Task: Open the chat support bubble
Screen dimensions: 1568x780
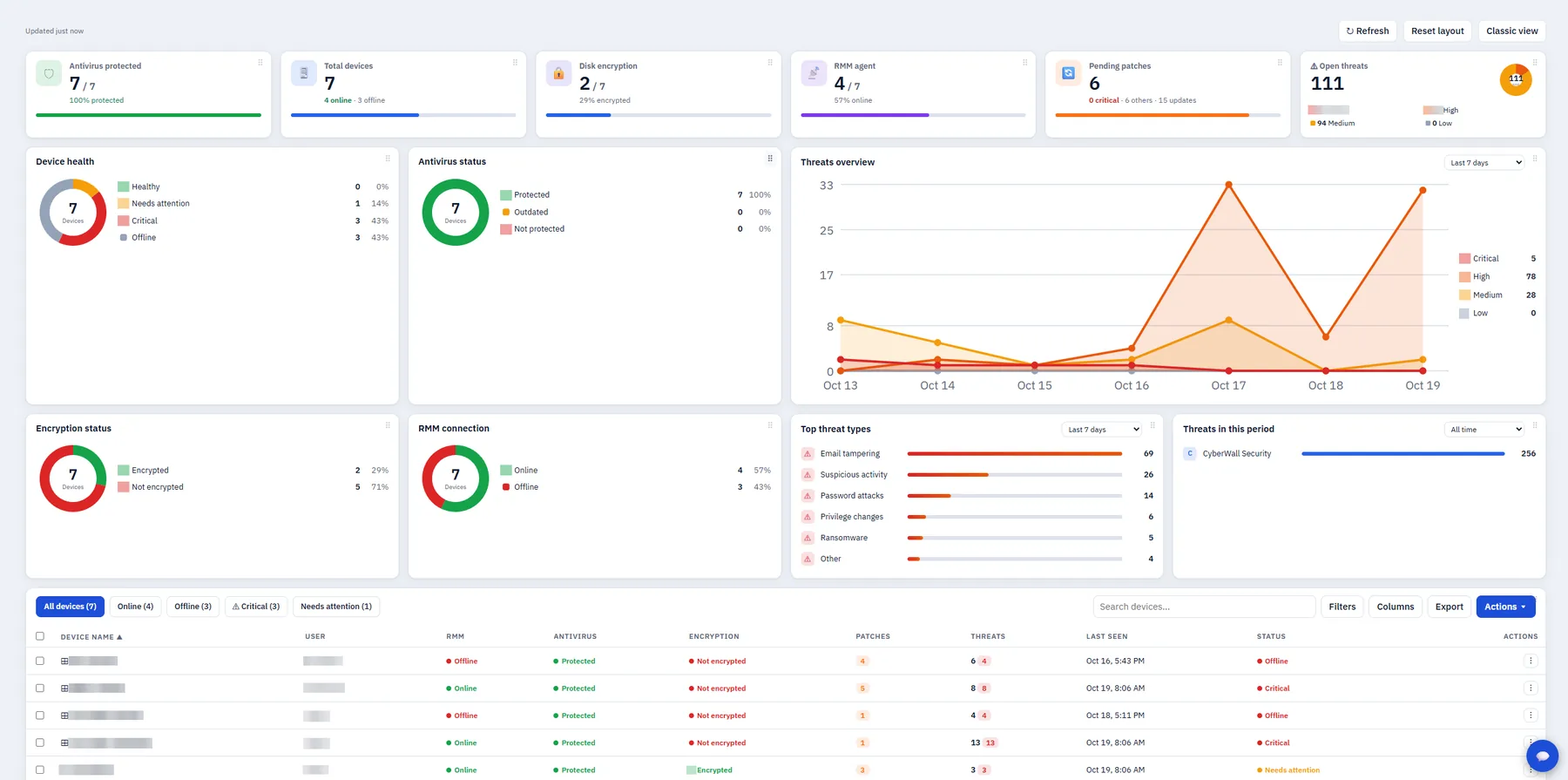Action: (1542, 756)
